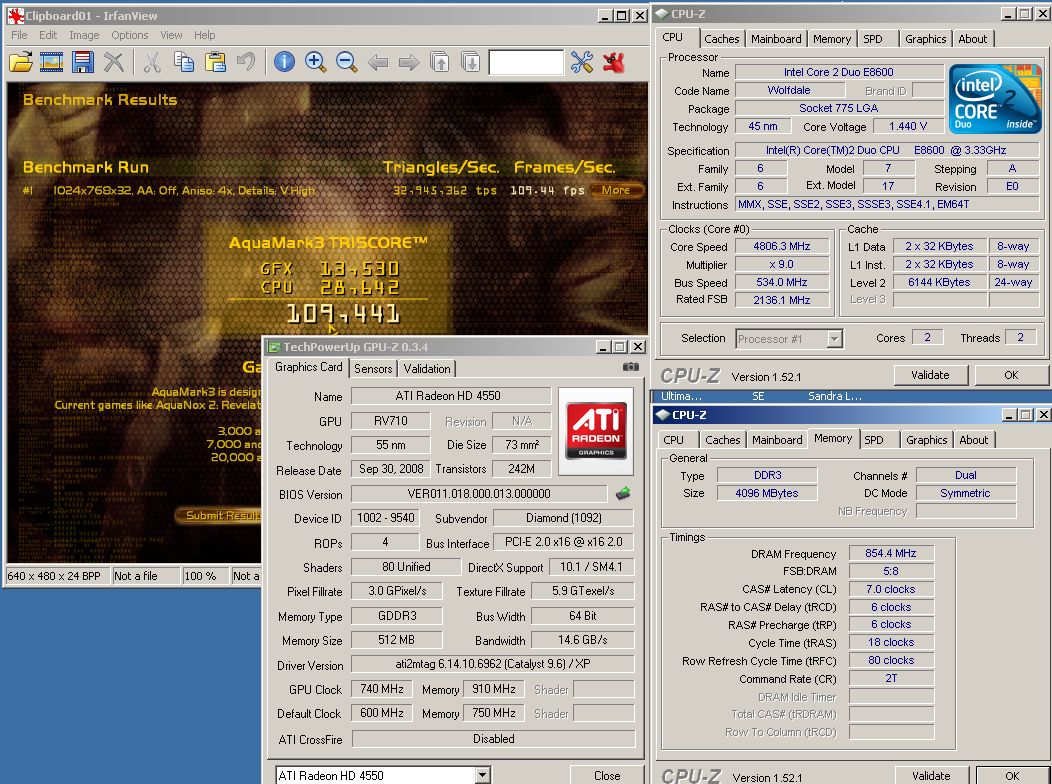The image size is (1052, 784).
Task: Expand the Processor #1 selection dropdown
Action: click(x=834, y=339)
